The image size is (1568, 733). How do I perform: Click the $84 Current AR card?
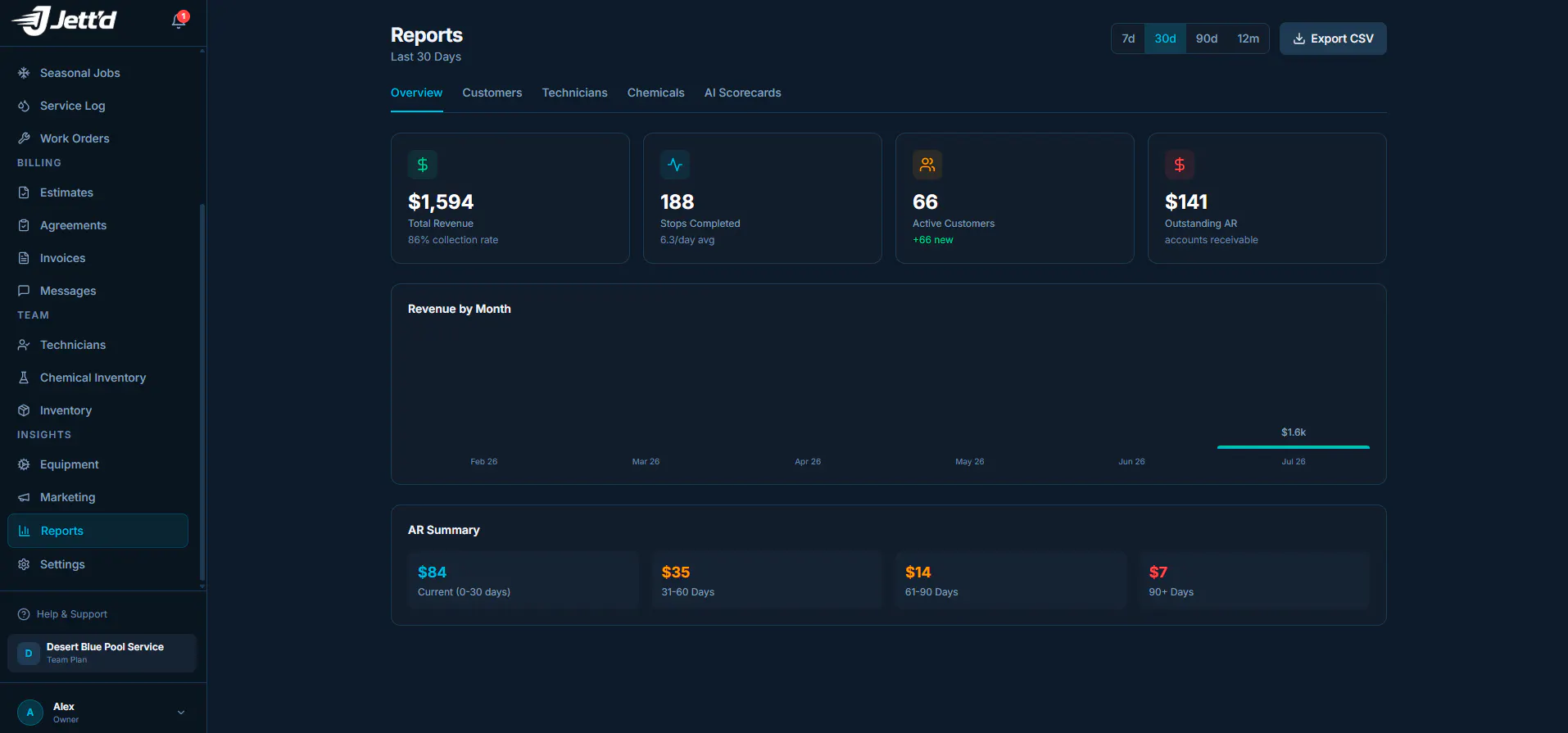pos(523,581)
